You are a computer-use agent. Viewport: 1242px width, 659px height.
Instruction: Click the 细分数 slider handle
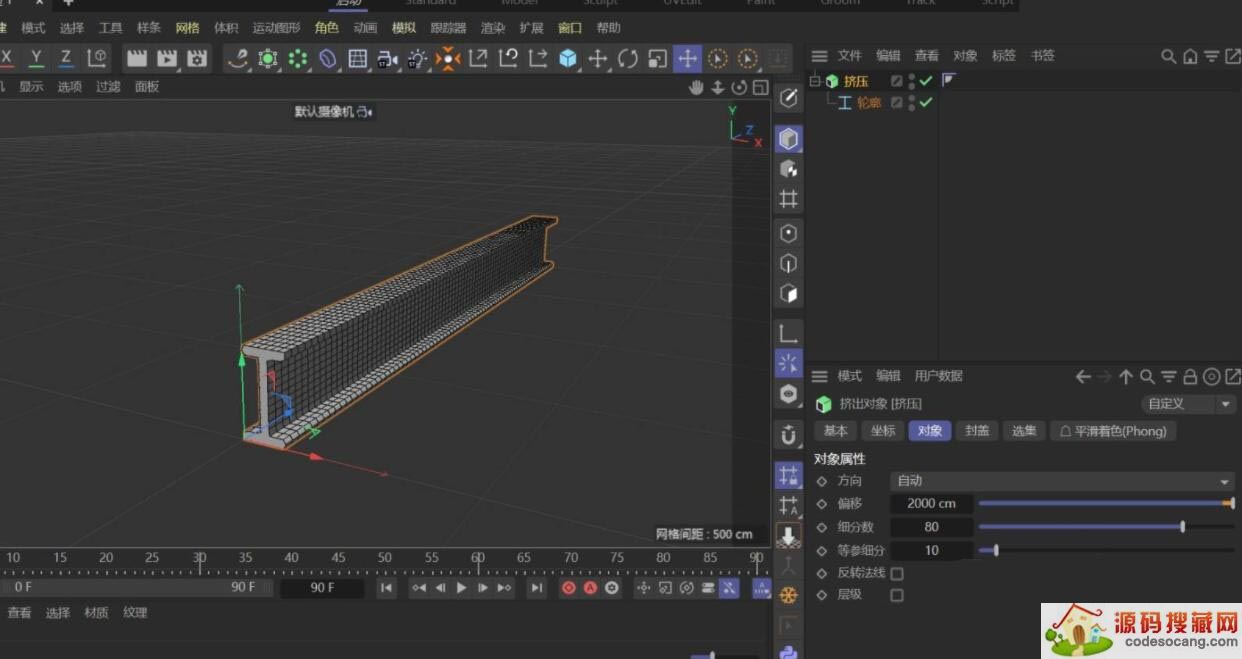tap(1182, 527)
